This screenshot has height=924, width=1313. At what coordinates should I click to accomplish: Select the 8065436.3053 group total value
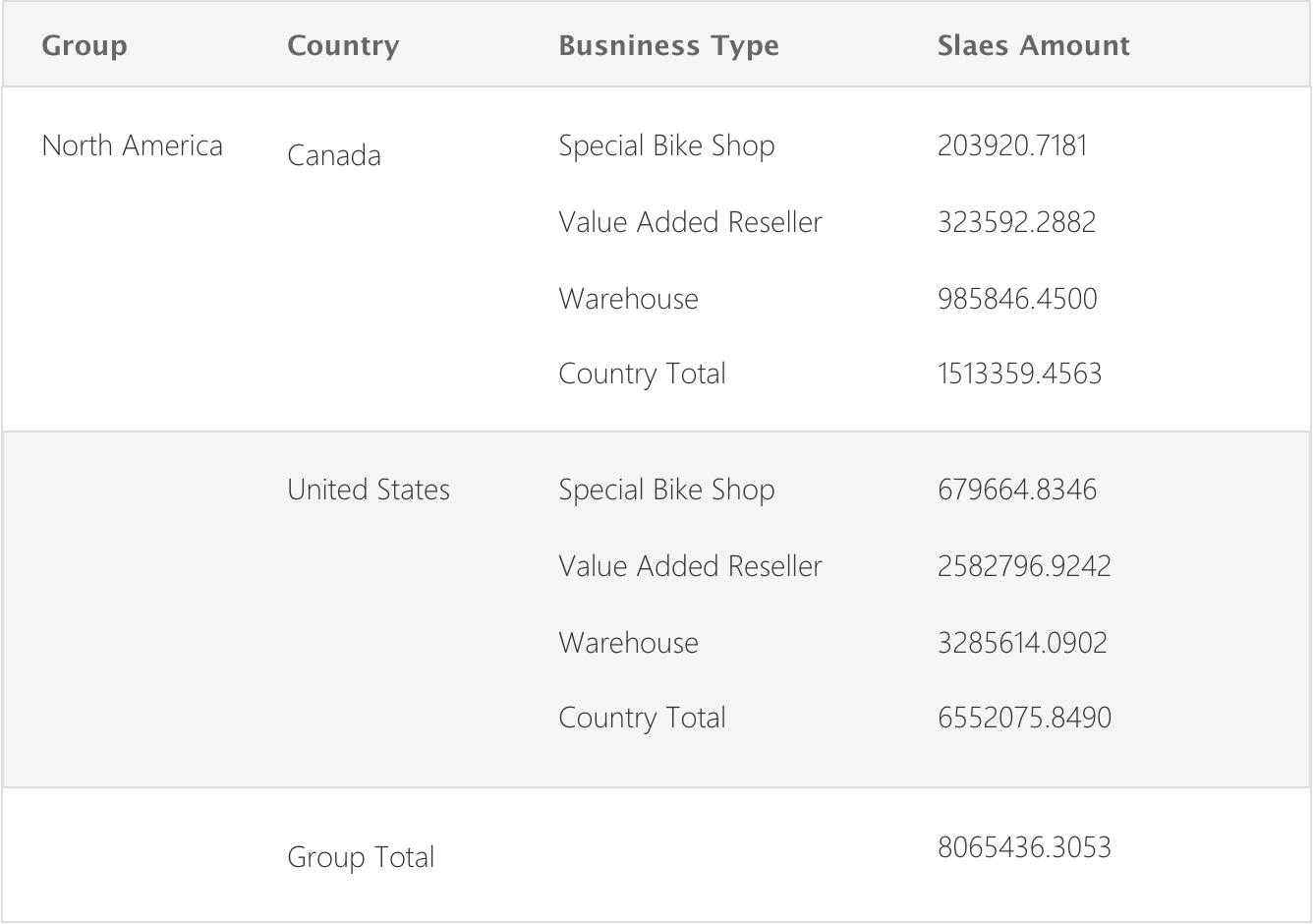[x=1024, y=847]
